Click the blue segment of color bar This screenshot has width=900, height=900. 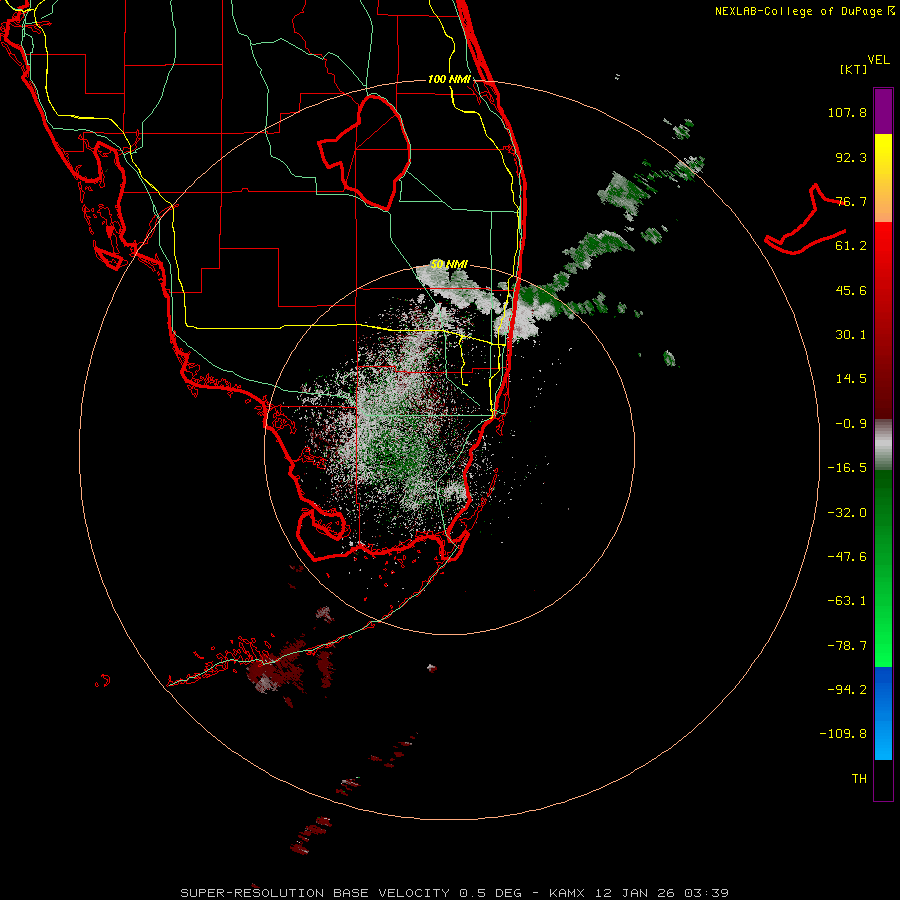pos(883,713)
